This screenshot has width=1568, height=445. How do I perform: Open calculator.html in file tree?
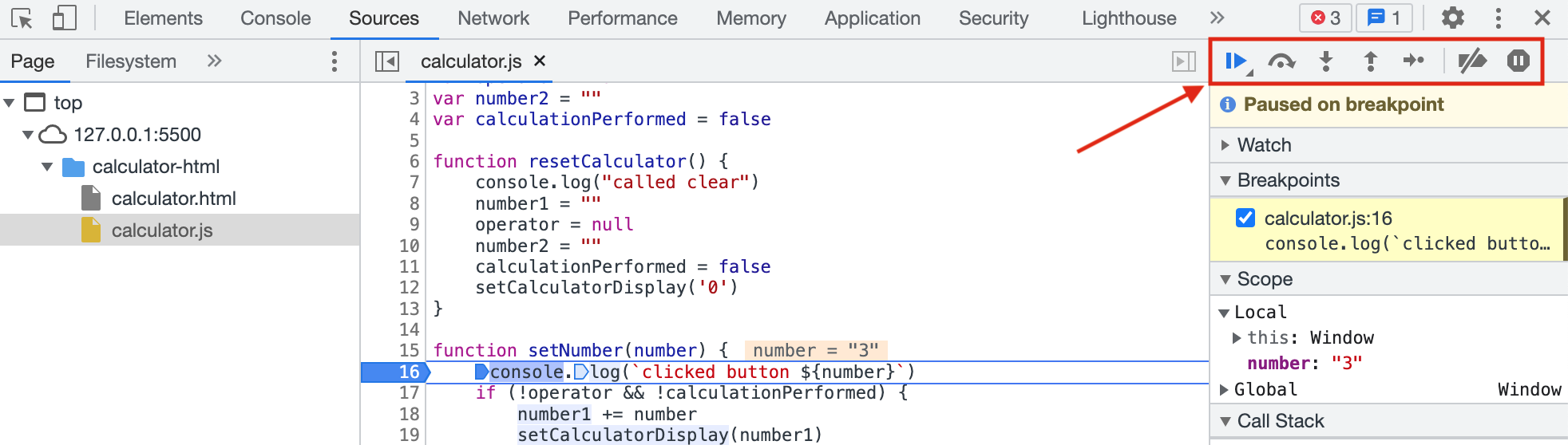point(173,199)
